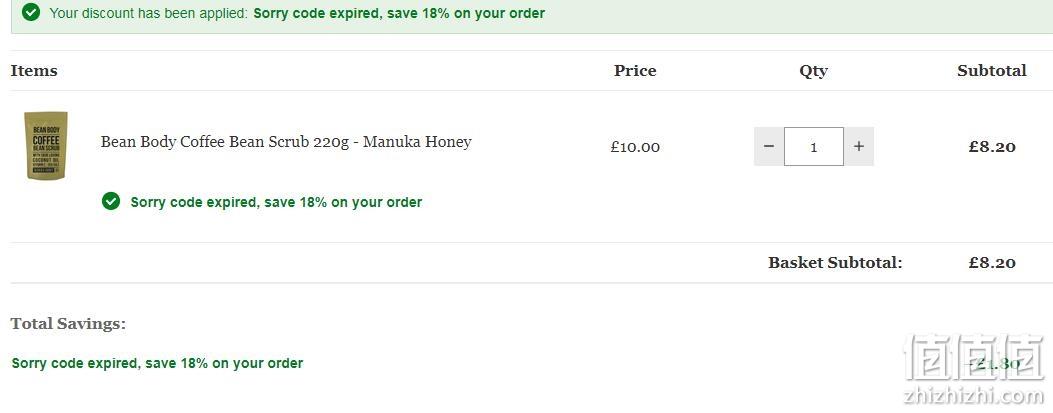Click the Total Savings heading
This screenshot has height=413, width=1053.
click(68, 324)
